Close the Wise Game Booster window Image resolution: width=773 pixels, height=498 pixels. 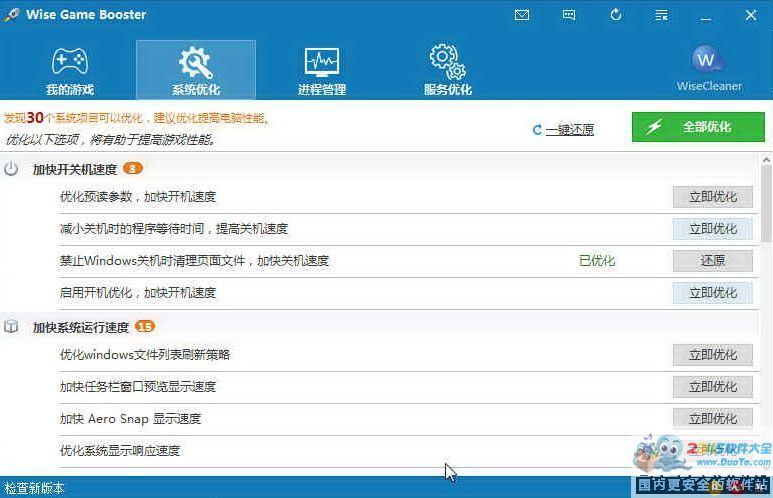[x=751, y=15]
